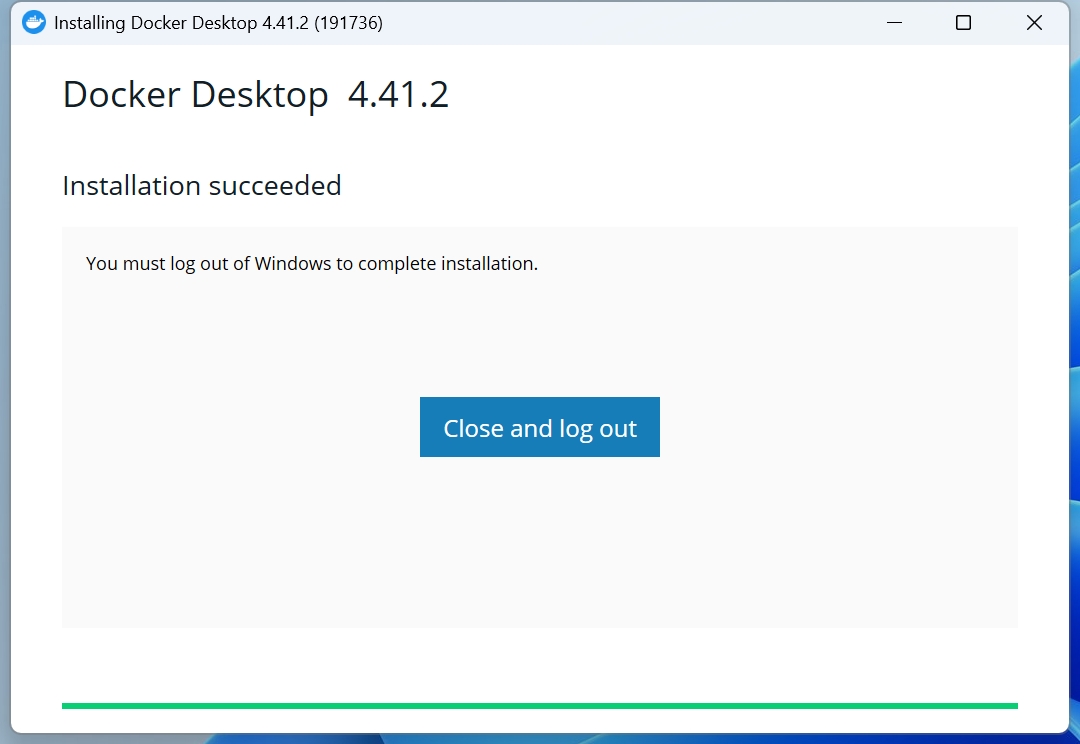Click the word 'Windows' in the logout message
1080x744 pixels.
point(293,264)
